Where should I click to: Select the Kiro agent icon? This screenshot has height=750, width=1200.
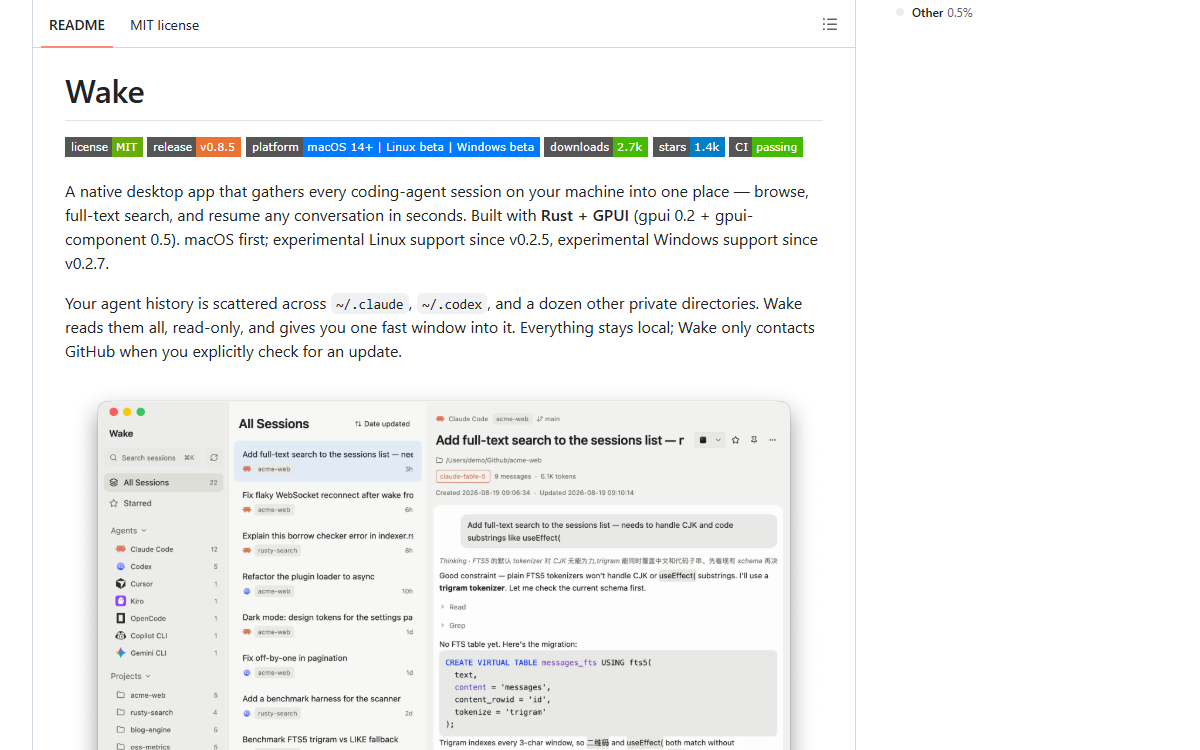[x=120, y=601]
